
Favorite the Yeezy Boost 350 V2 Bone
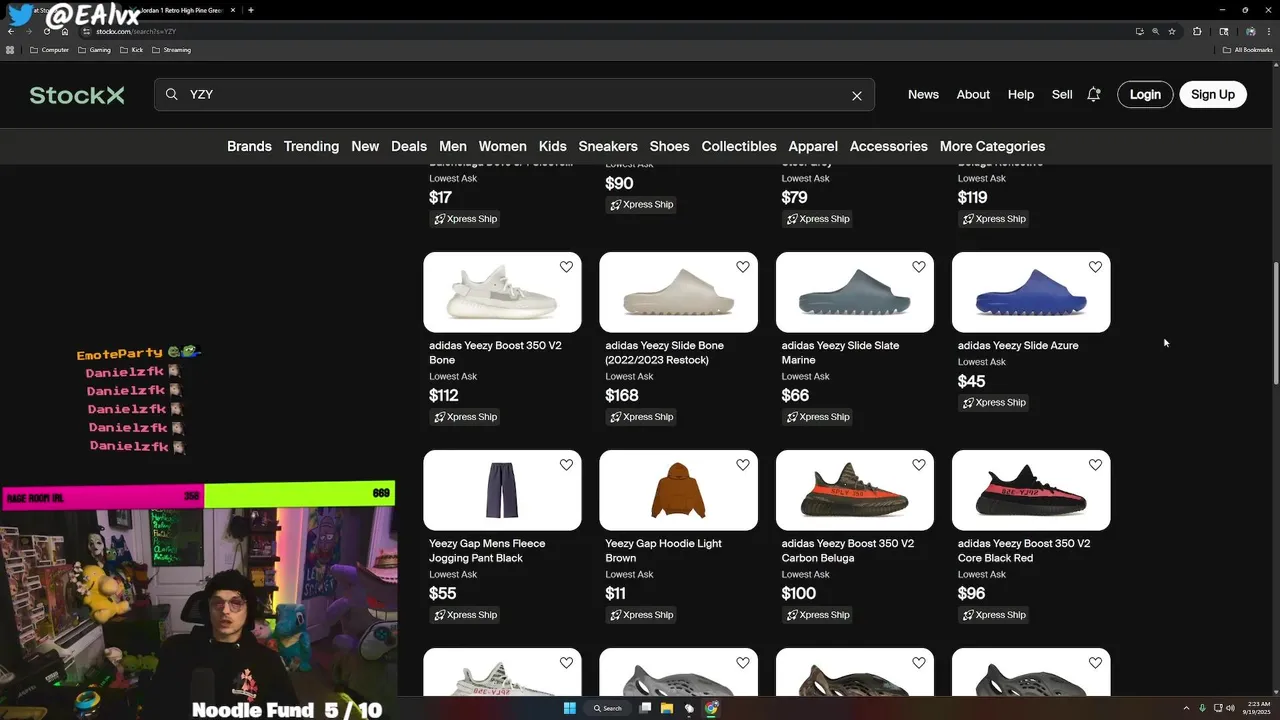pyautogui.click(x=566, y=267)
